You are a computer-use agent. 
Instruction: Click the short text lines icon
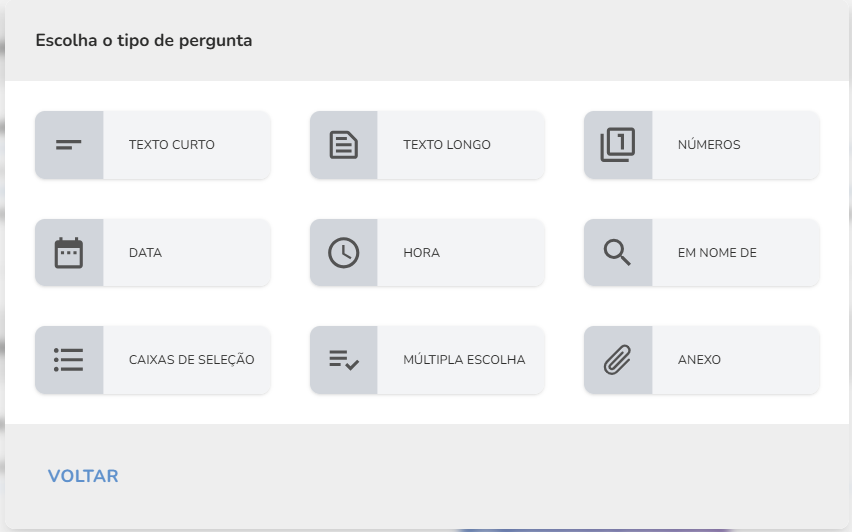point(68,145)
